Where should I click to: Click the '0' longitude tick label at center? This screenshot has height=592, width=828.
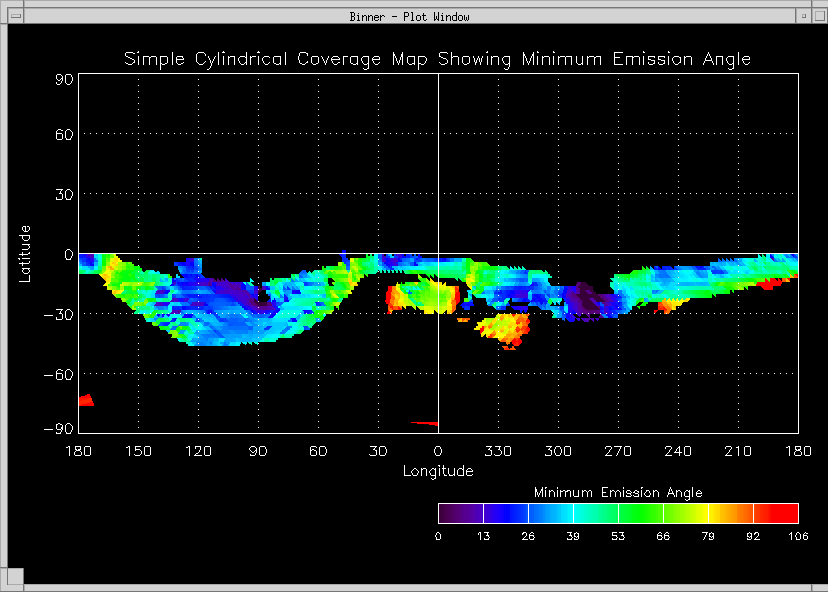point(437,451)
